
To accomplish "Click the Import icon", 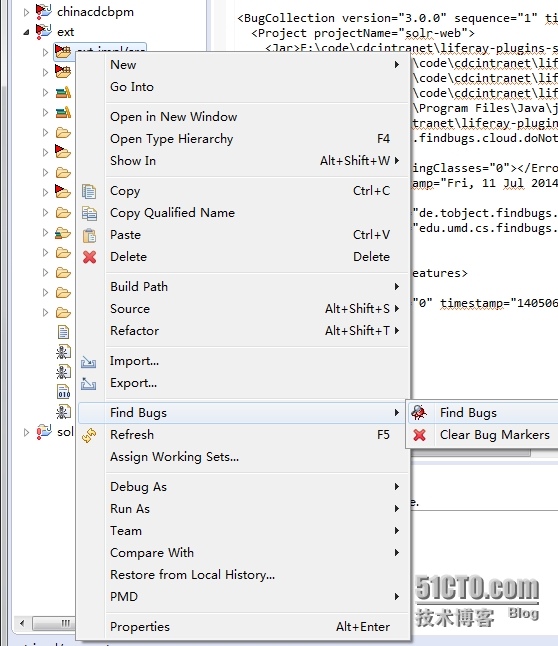I will (89, 361).
